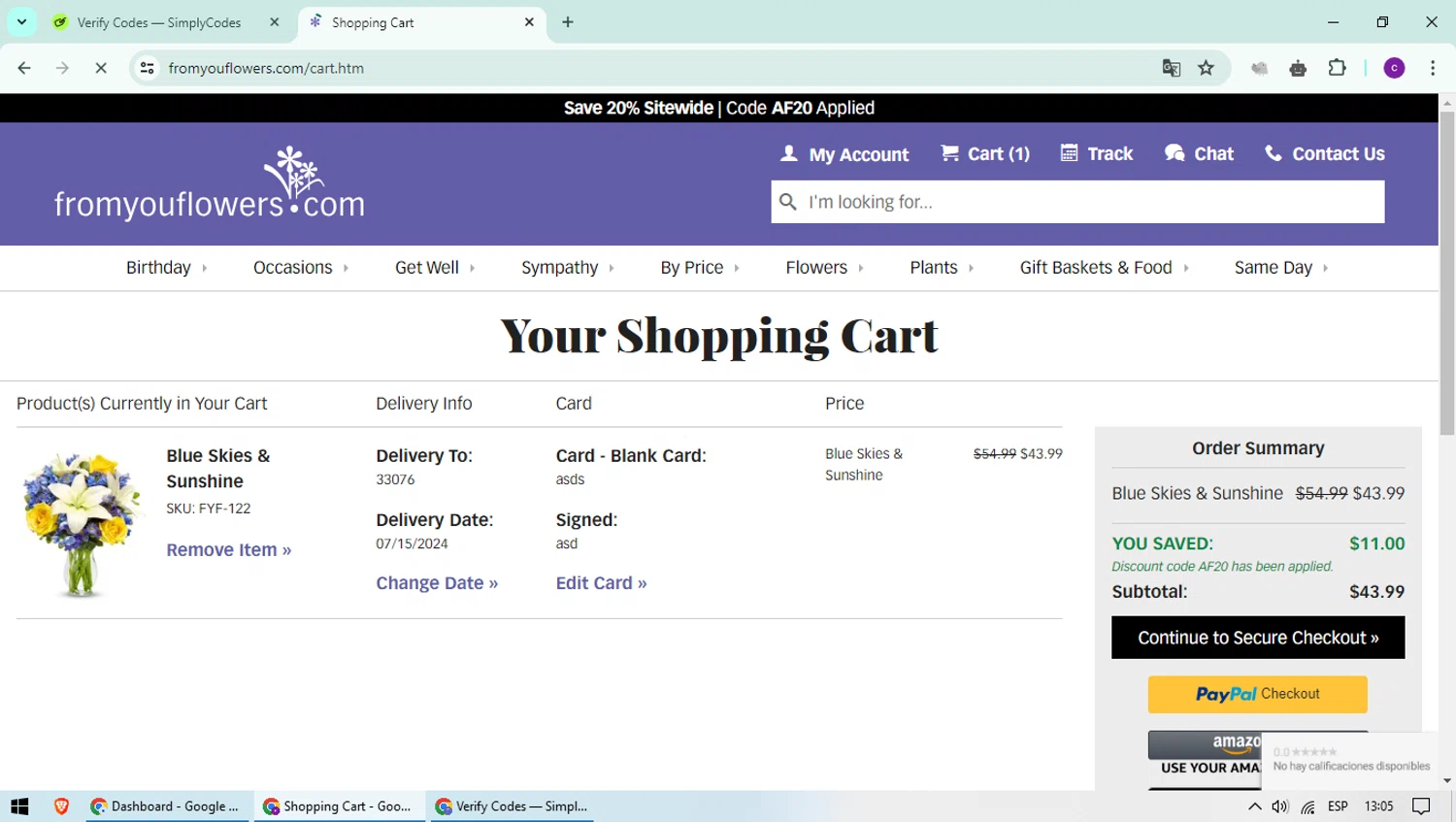The width and height of the screenshot is (1456, 822).
Task: Click the SKU: FYF-122 text
Action: pos(209,509)
